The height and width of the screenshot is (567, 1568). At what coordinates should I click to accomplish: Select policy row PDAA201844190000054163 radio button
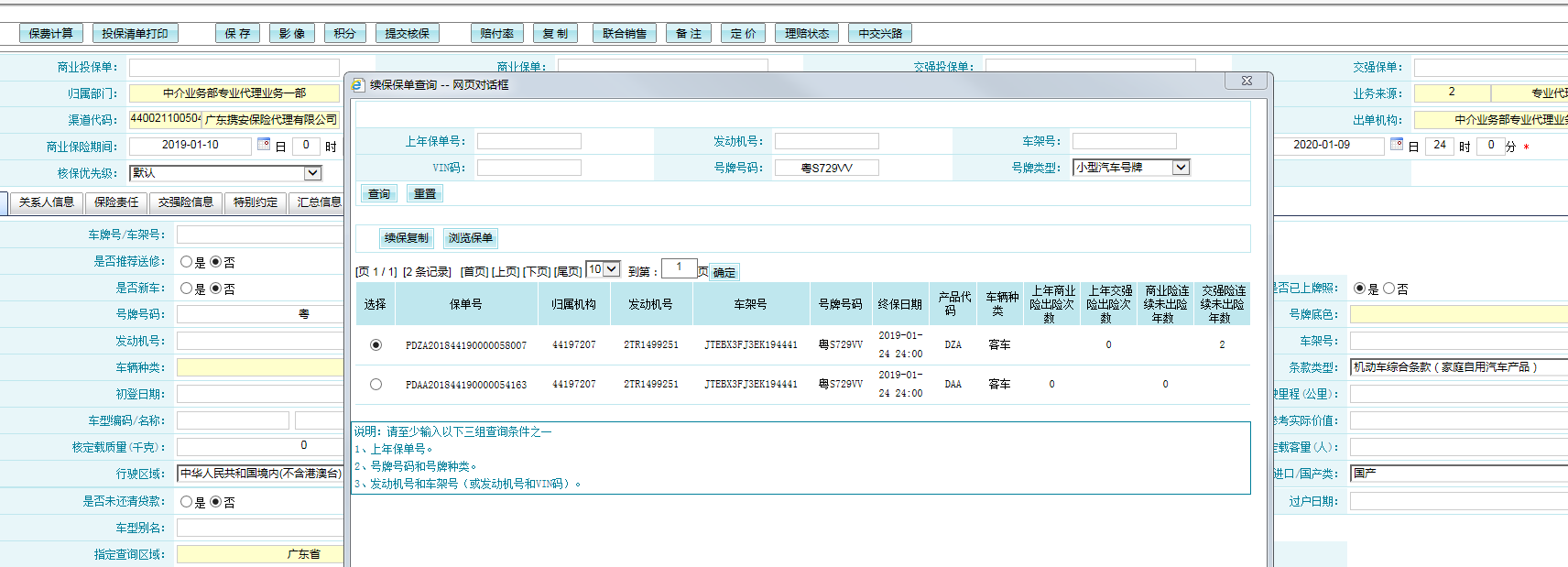(x=376, y=385)
